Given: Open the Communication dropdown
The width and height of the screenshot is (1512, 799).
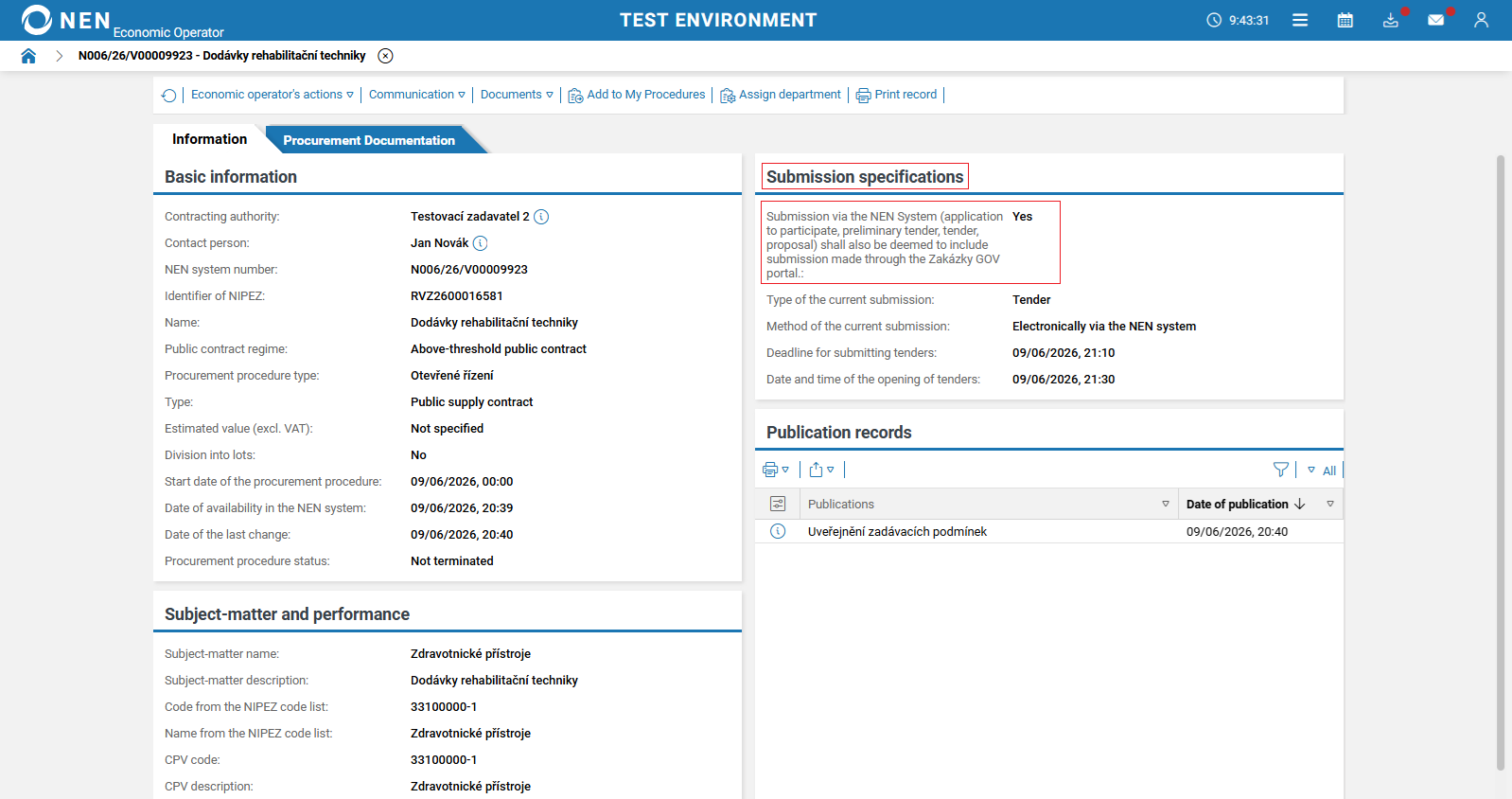Looking at the screenshot, I should [417, 95].
